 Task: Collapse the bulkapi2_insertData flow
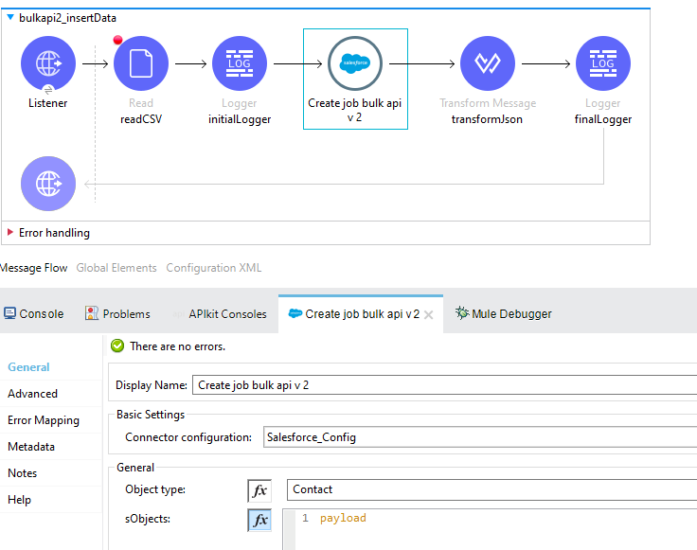11,18
